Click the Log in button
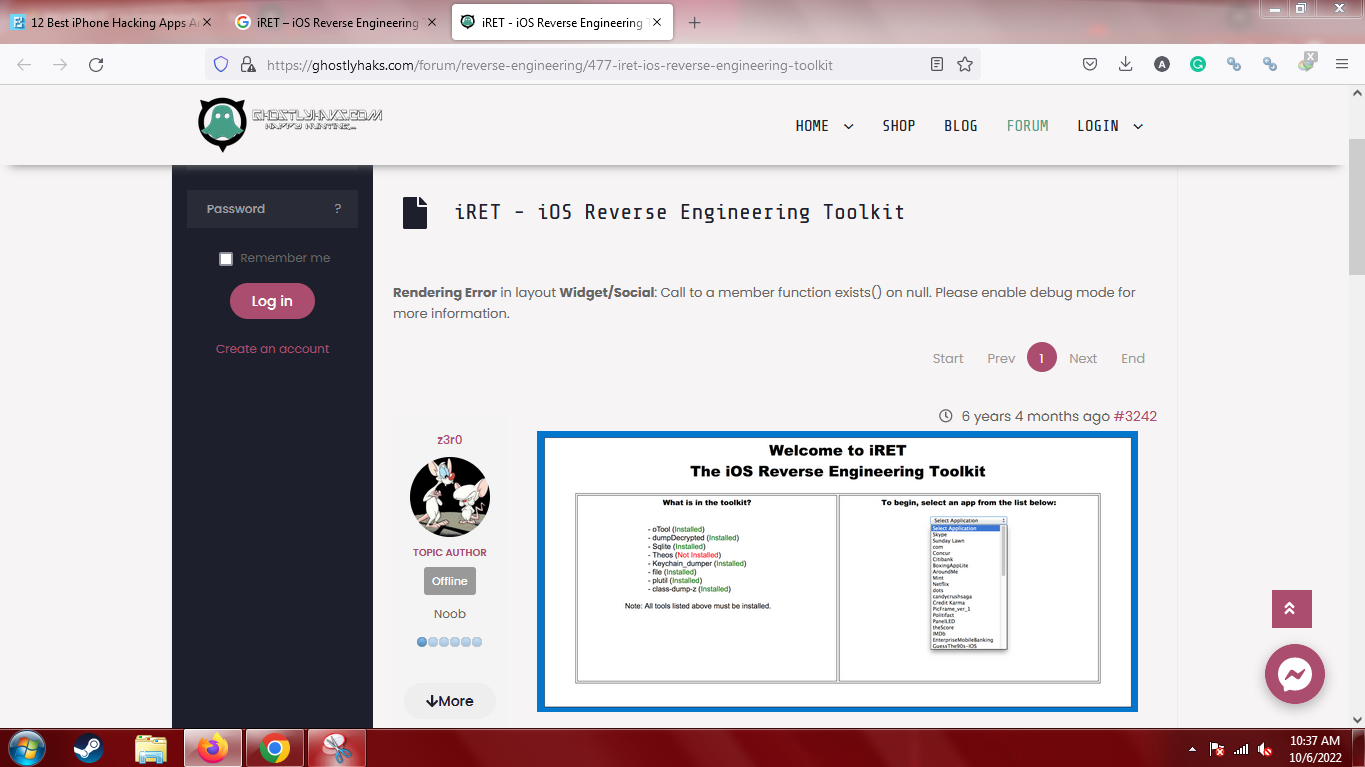 click(272, 301)
